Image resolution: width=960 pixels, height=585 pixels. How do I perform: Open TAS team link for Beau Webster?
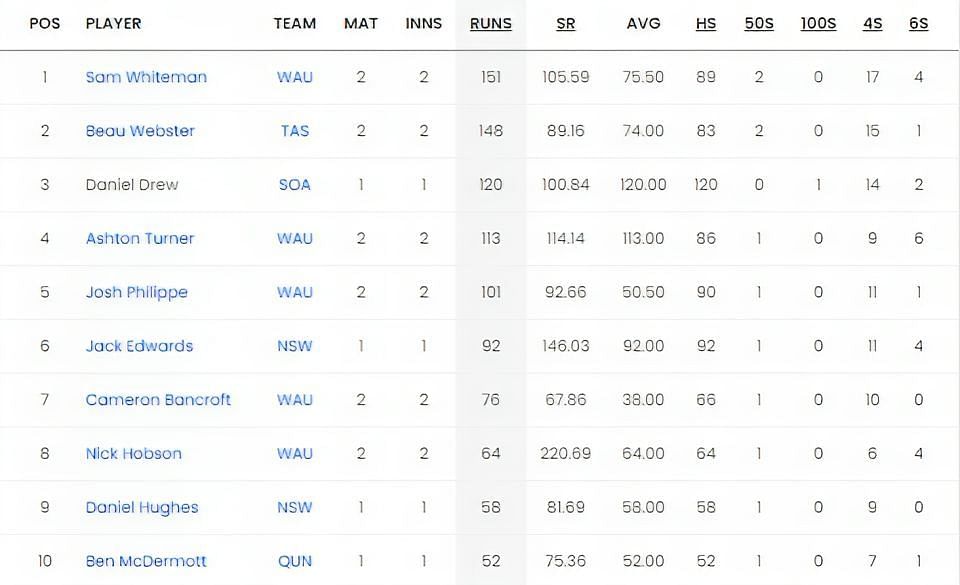pyautogui.click(x=294, y=131)
